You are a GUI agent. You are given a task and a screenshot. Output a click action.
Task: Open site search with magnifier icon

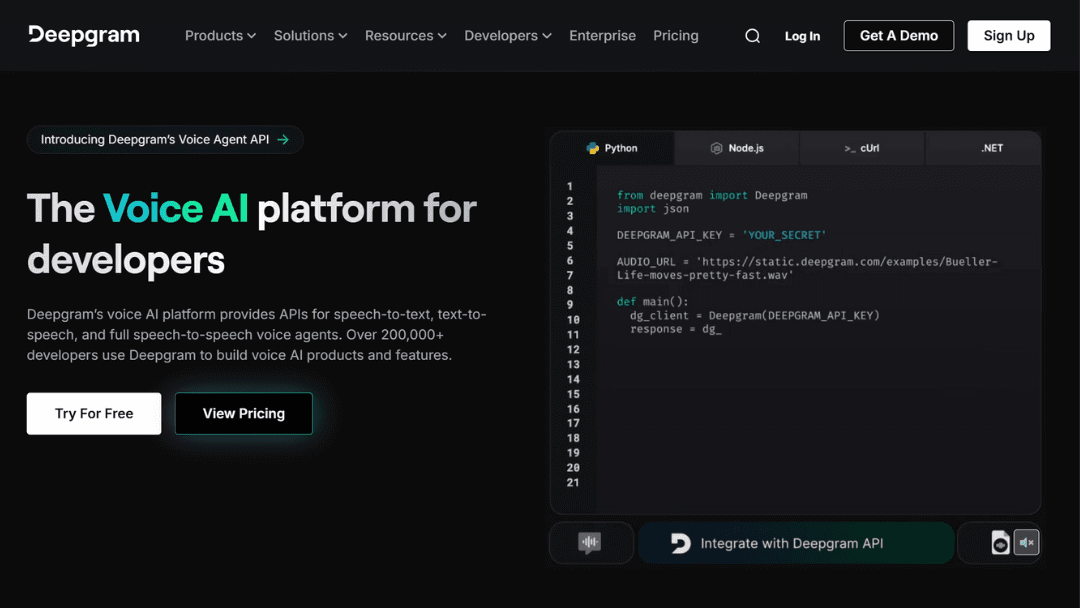[752, 36]
